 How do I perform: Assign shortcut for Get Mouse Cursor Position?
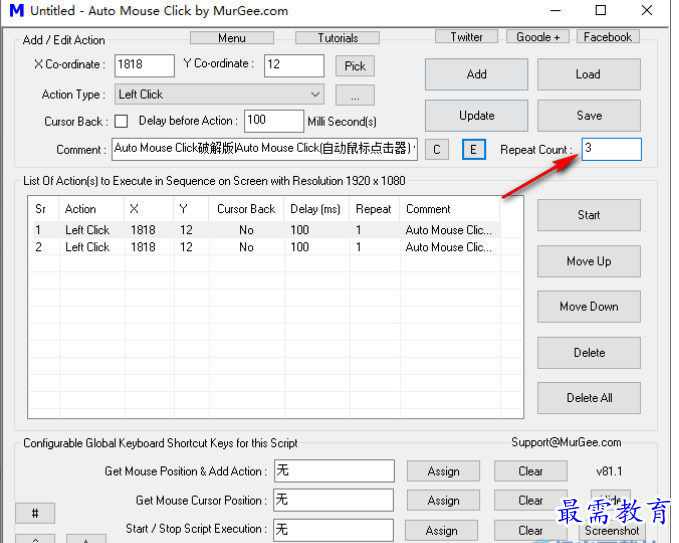click(443, 501)
